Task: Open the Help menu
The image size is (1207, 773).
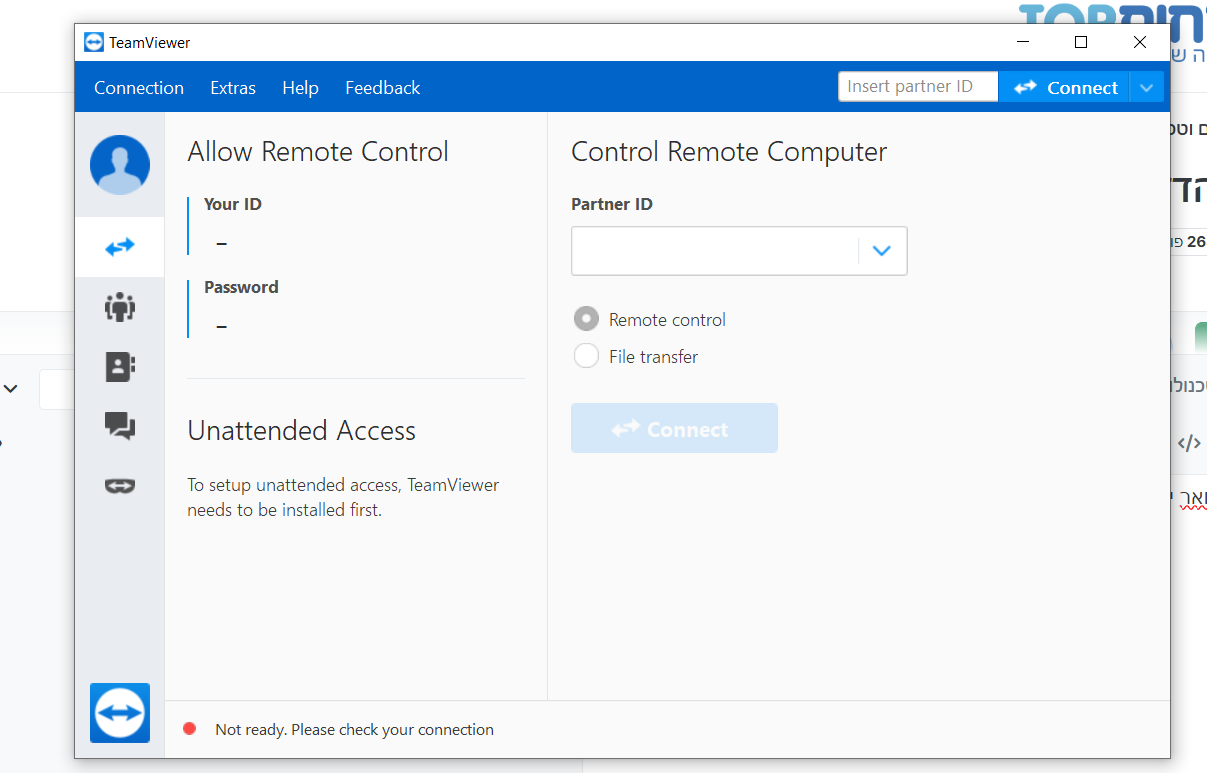Action: 300,88
